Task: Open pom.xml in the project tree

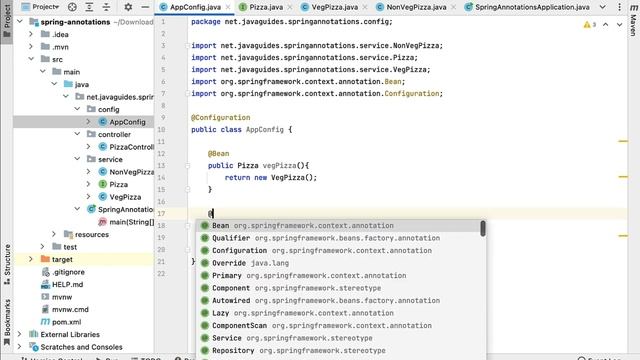Action: (x=67, y=322)
